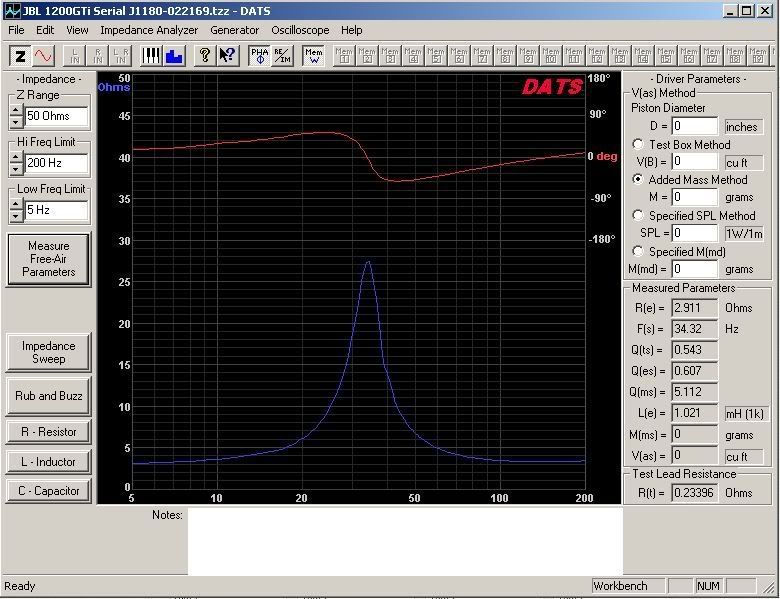
Task: Click the cu ft unit box for V(as)
Action: pos(744,456)
